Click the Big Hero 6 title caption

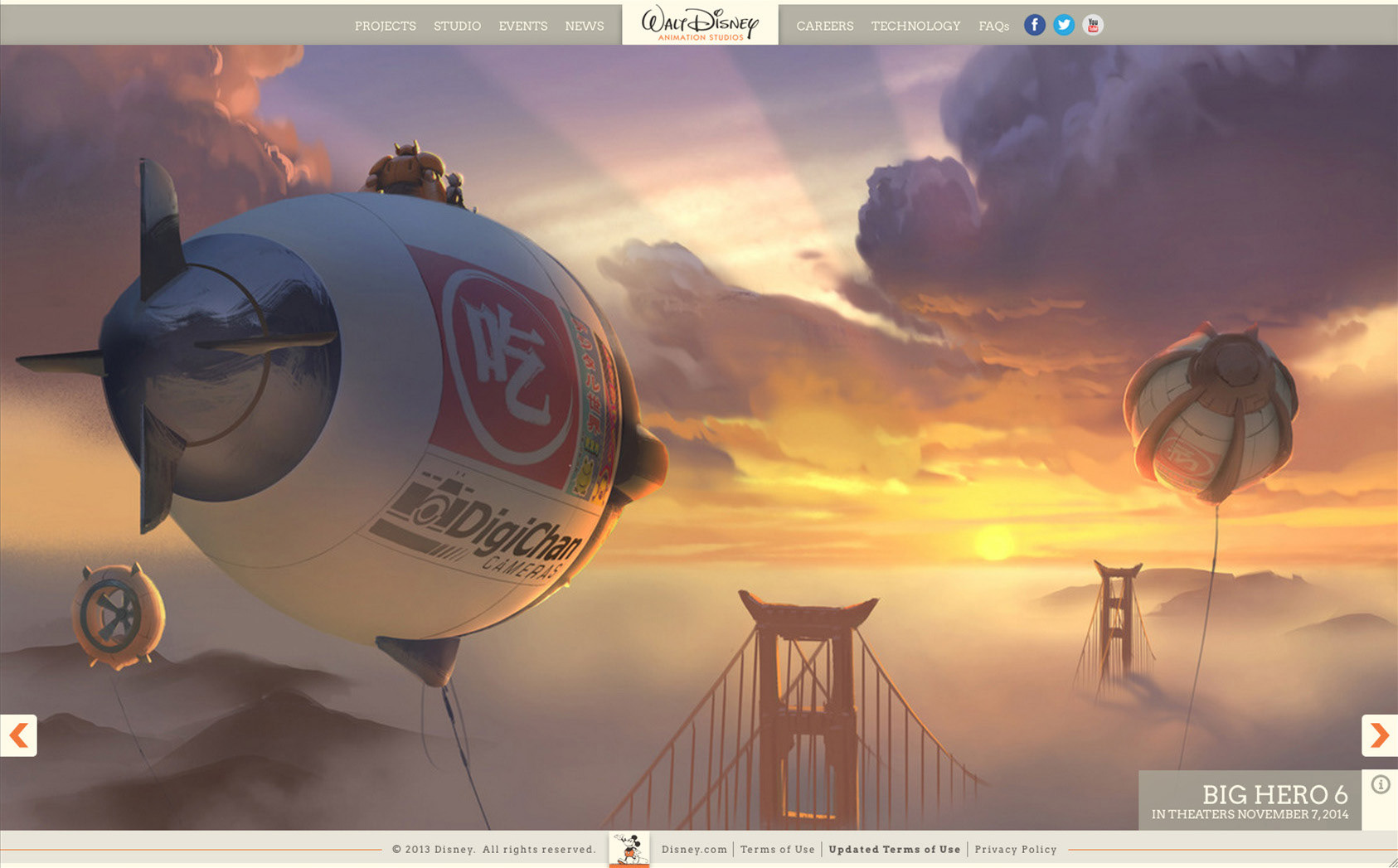click(x=1275, y=794)
